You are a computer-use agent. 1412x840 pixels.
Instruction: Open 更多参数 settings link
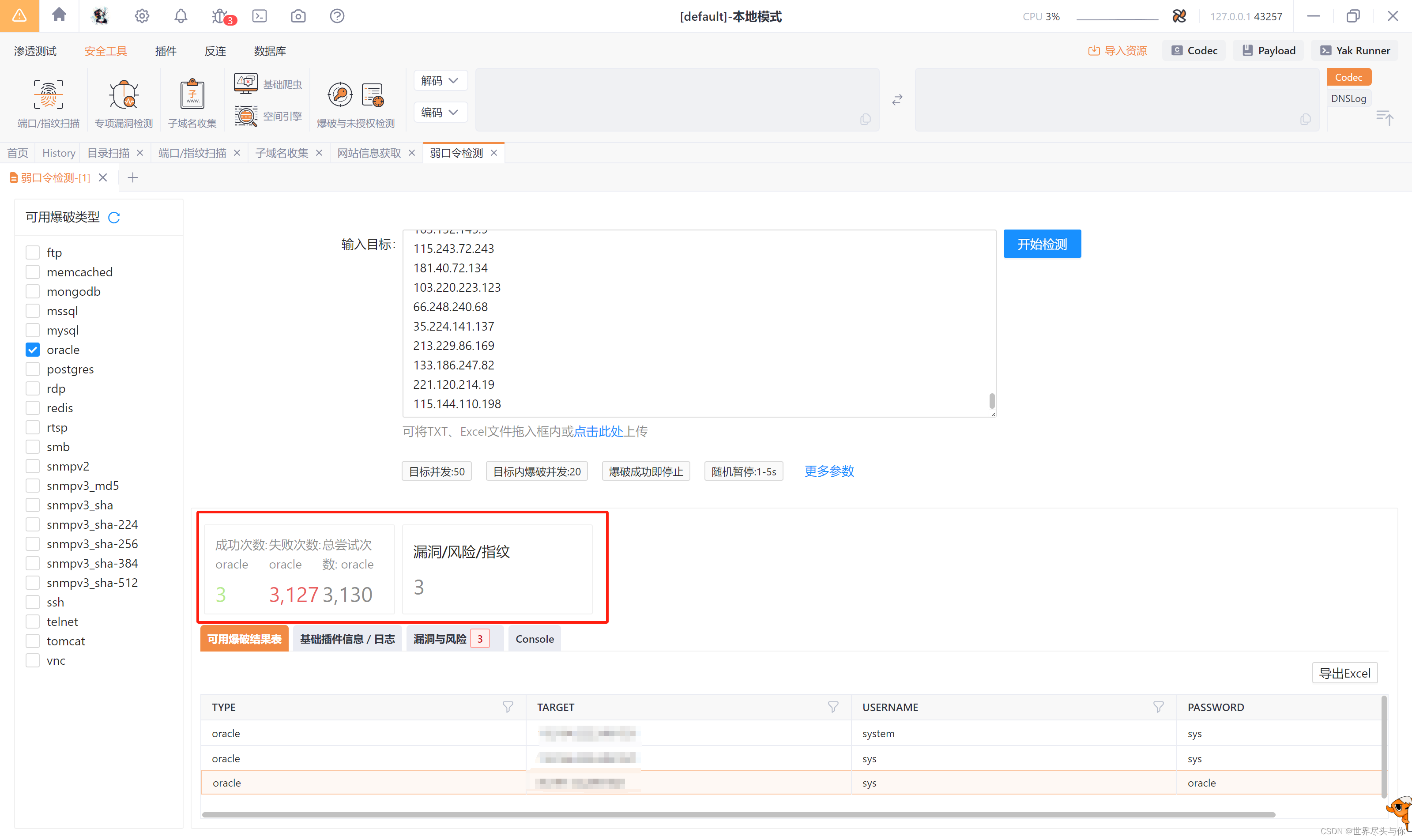[x=829, y=471]
